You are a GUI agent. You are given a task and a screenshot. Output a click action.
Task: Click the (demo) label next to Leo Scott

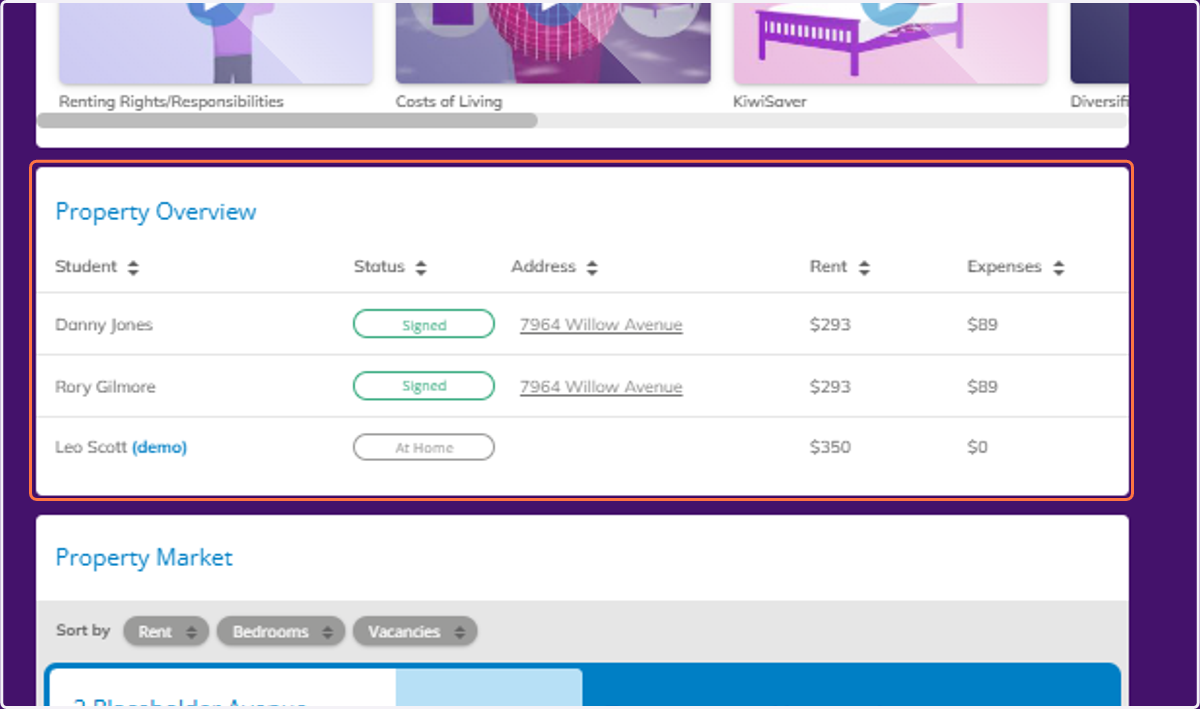pyautogui.click(x=160, y=447)
